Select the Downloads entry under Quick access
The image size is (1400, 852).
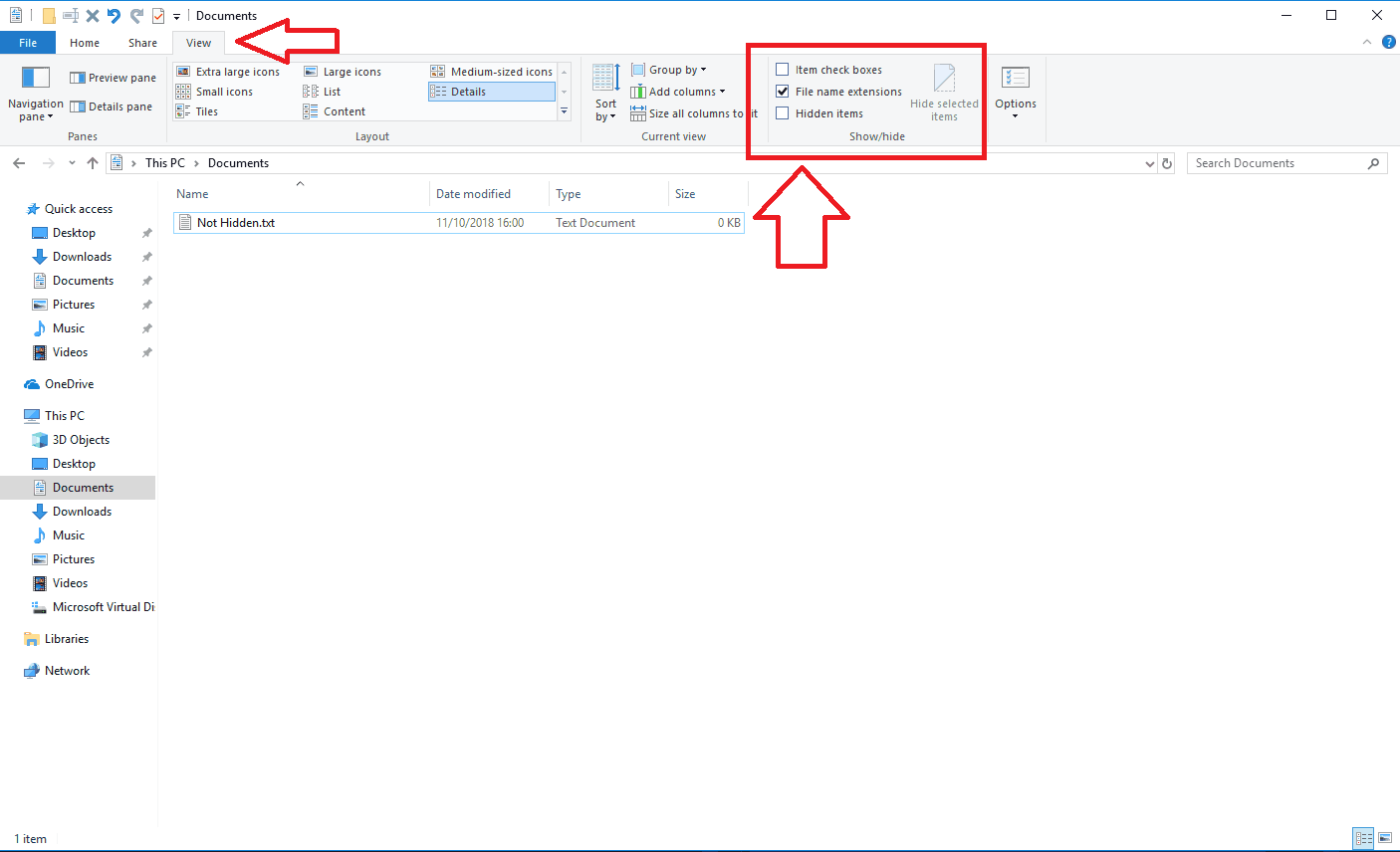tap(81, 256)
